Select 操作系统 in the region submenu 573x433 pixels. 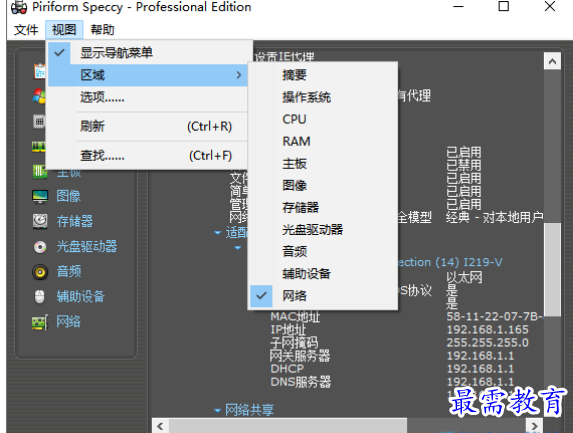coord(323,97)
